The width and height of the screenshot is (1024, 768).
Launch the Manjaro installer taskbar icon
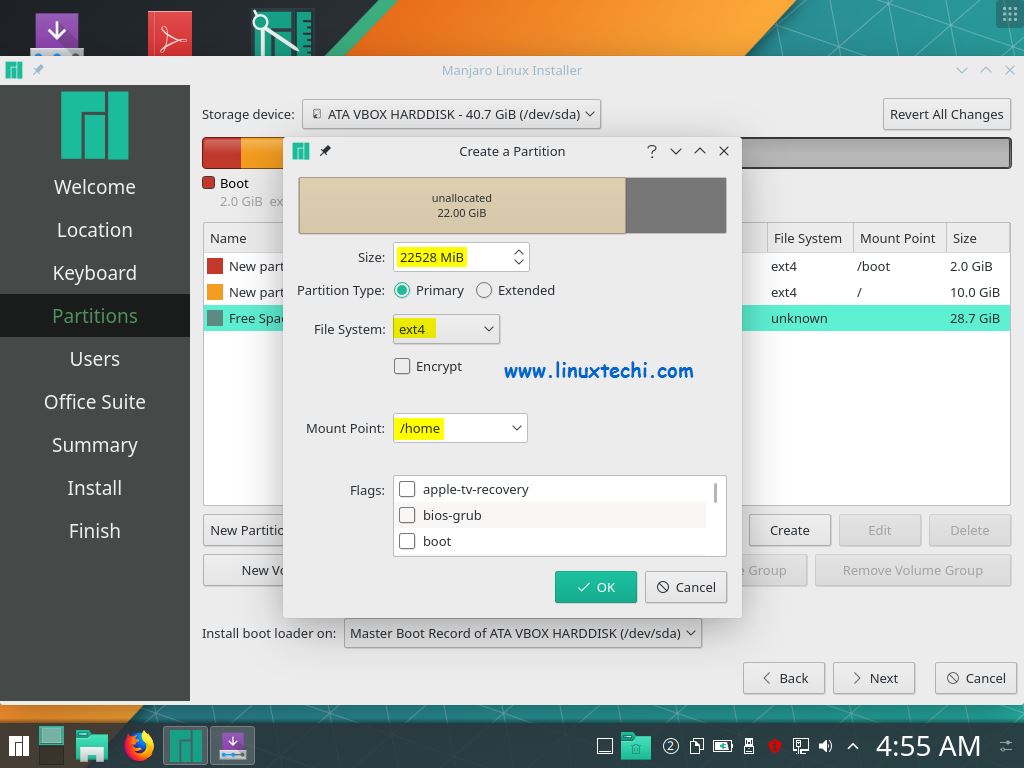pos(185,745)
